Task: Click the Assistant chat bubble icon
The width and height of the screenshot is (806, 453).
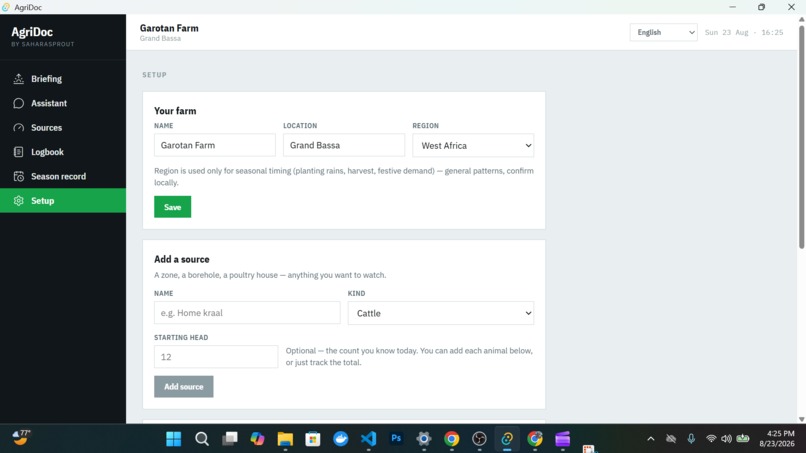Action: point(19,103)
